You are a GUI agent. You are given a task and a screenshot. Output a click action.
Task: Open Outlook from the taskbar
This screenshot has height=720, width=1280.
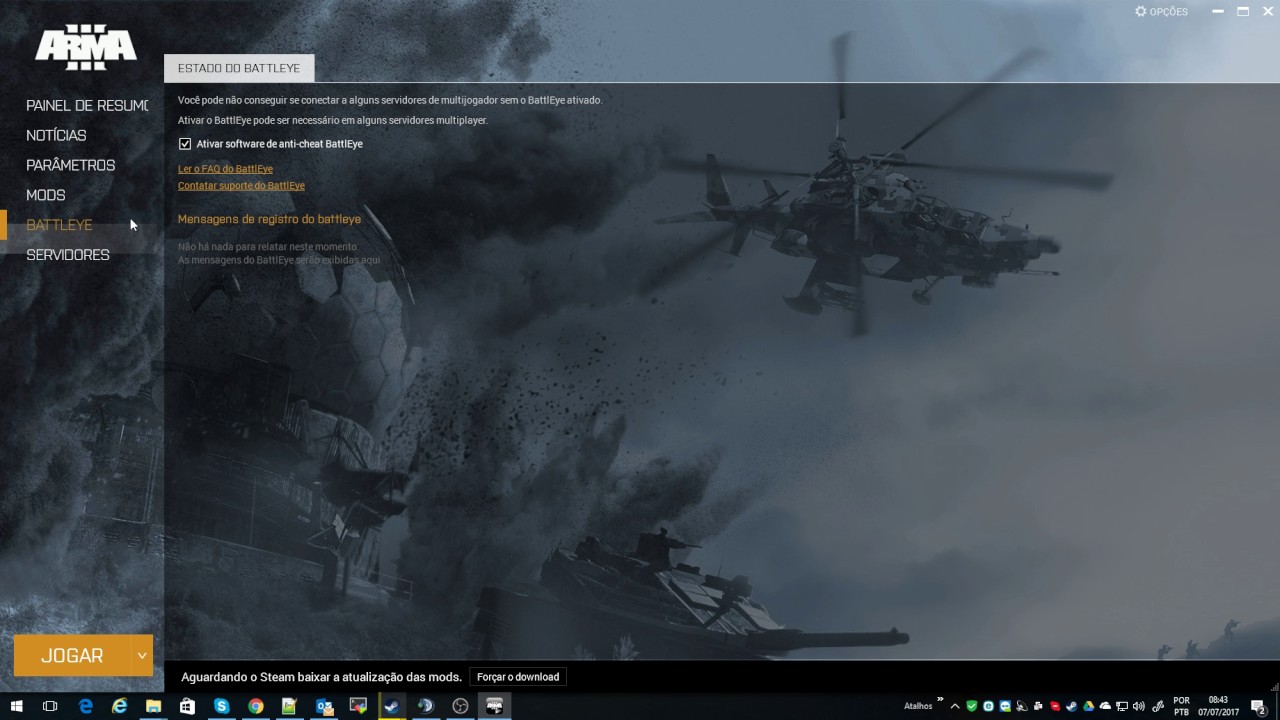(x=324, y=706)
